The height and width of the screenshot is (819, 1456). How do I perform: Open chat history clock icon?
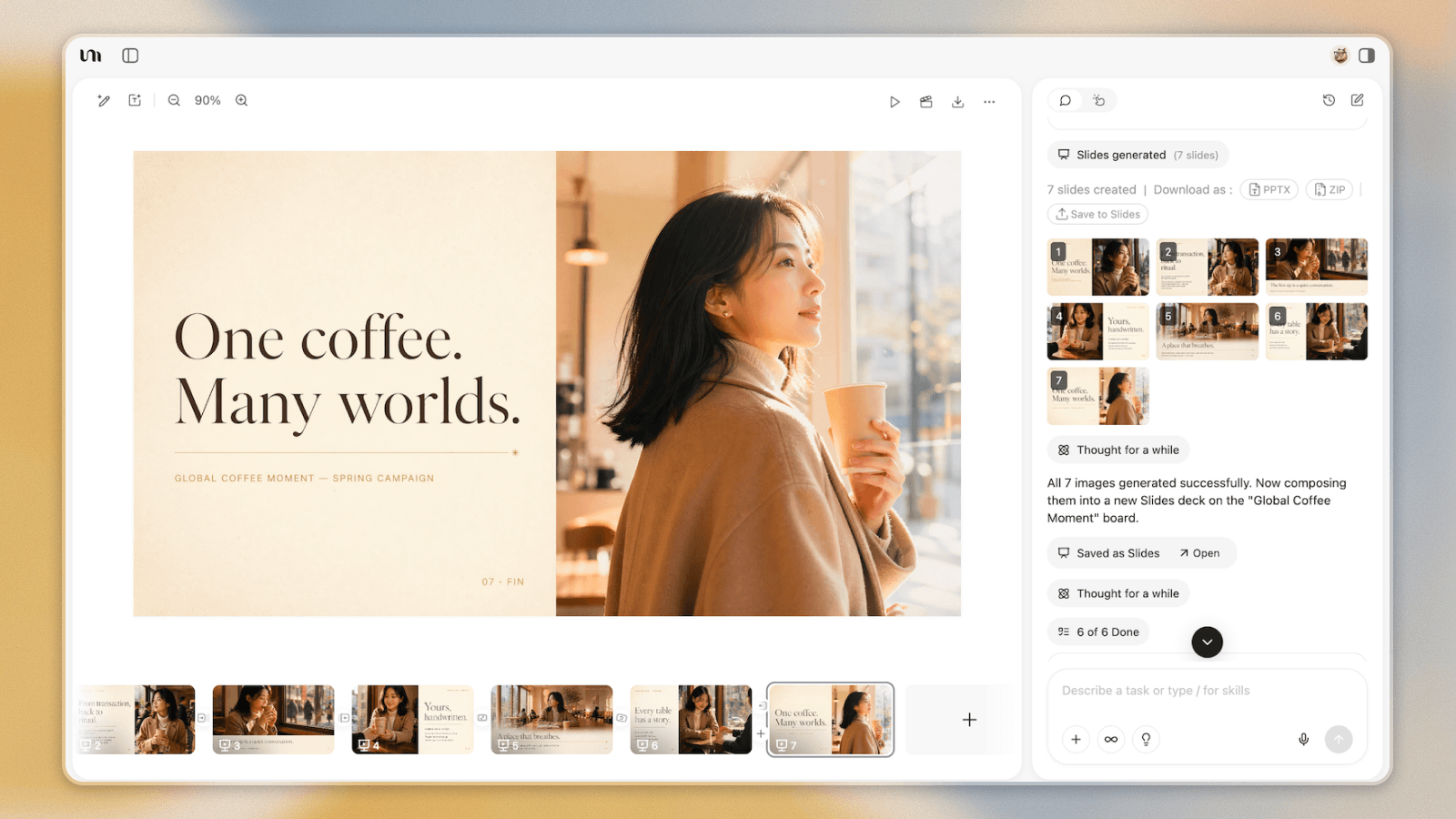point(1329,100)
